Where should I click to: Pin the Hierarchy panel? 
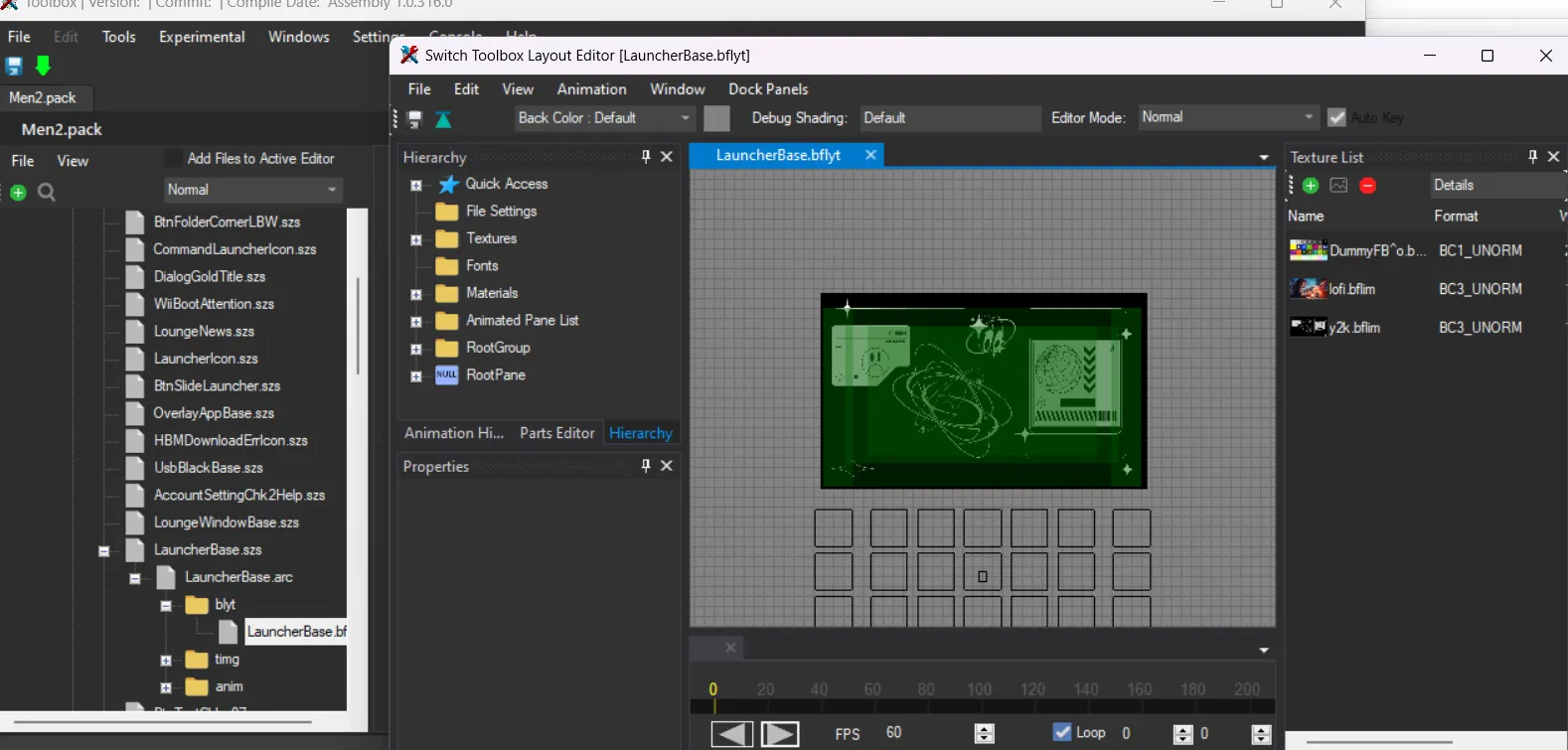(646, 157)
